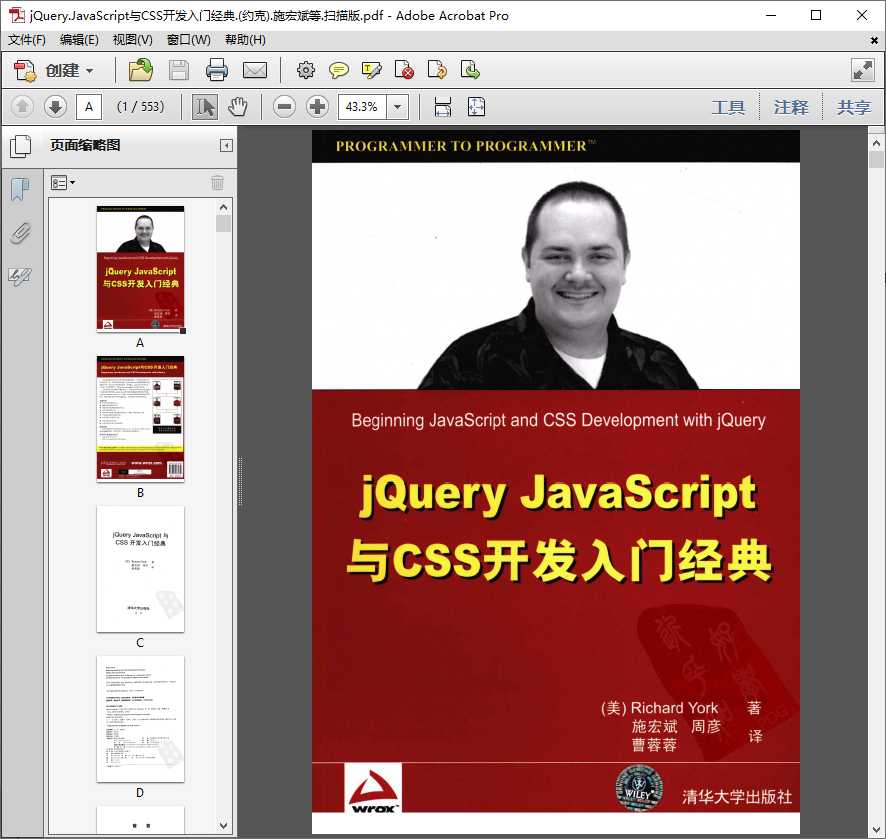Click the page count text (1 / 553)

pos(141,107)
